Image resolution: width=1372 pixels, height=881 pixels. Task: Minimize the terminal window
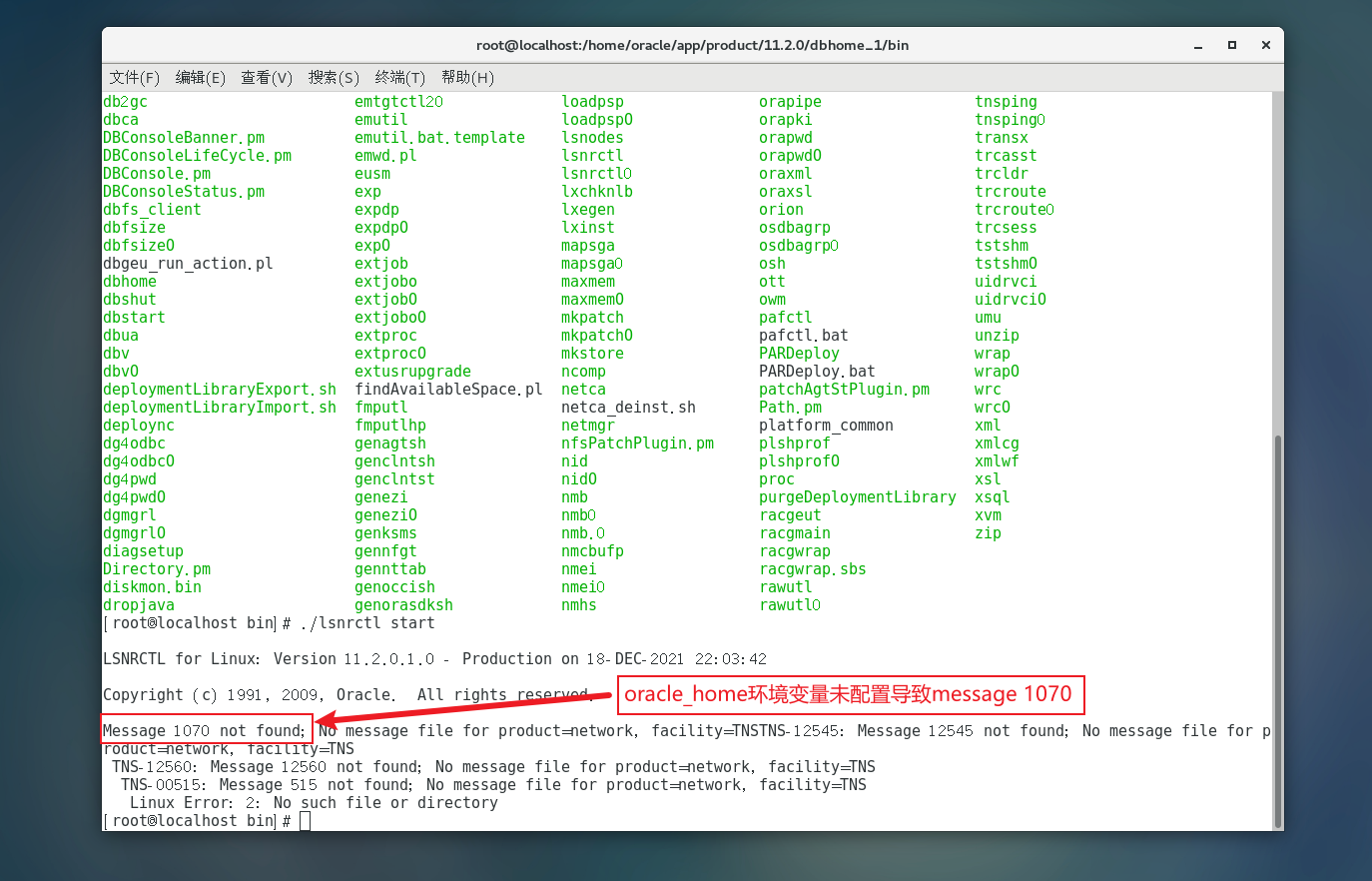point(1199,45)
